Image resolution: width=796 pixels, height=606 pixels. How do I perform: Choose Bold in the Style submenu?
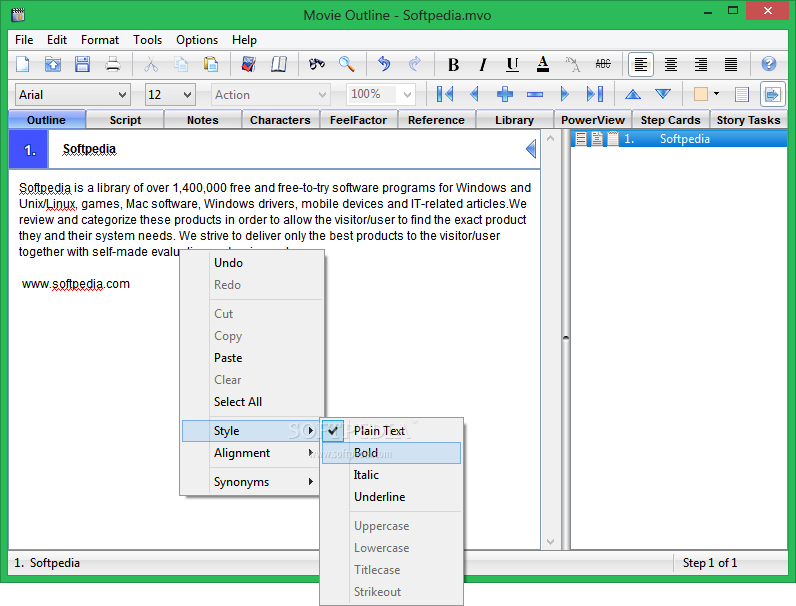click(x=391, y=453)
